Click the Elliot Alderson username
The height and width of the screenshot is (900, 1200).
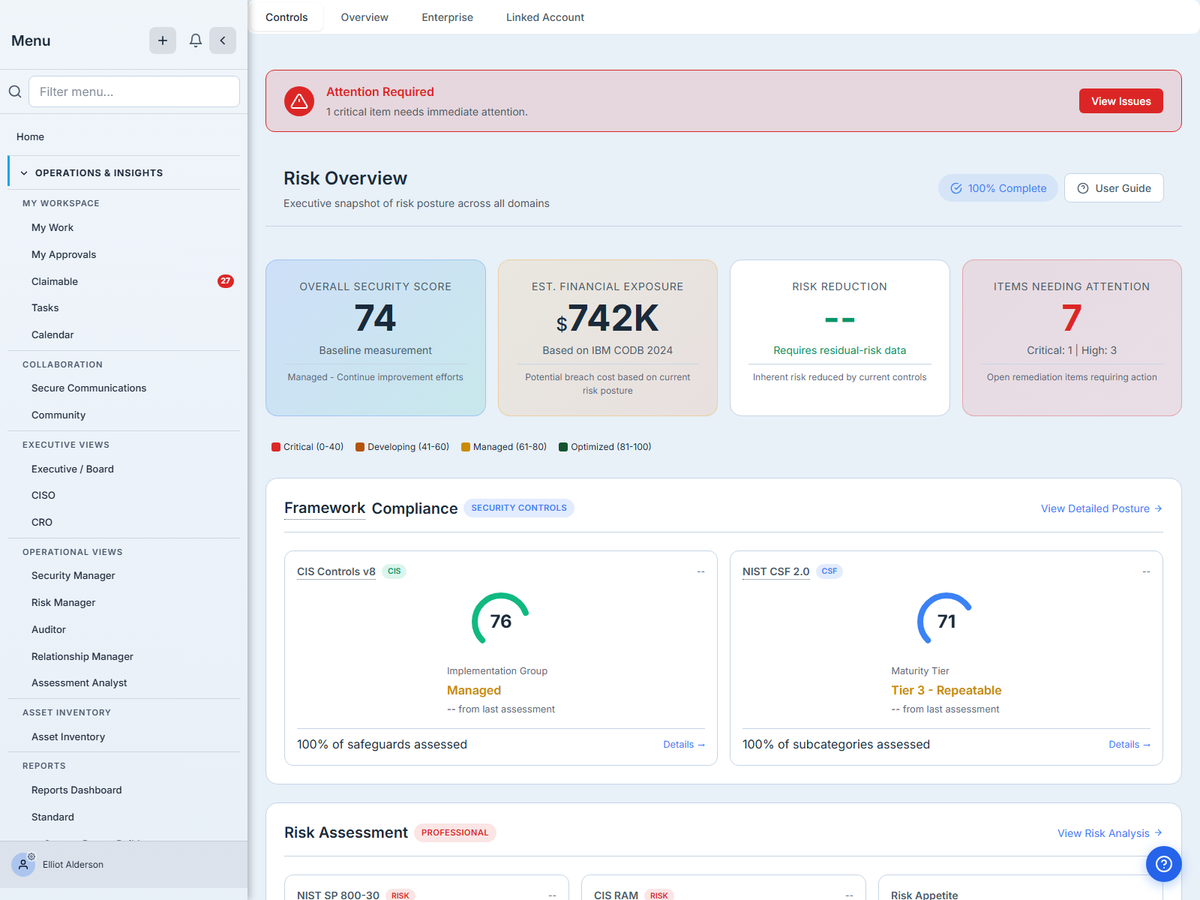coord(73,865)
